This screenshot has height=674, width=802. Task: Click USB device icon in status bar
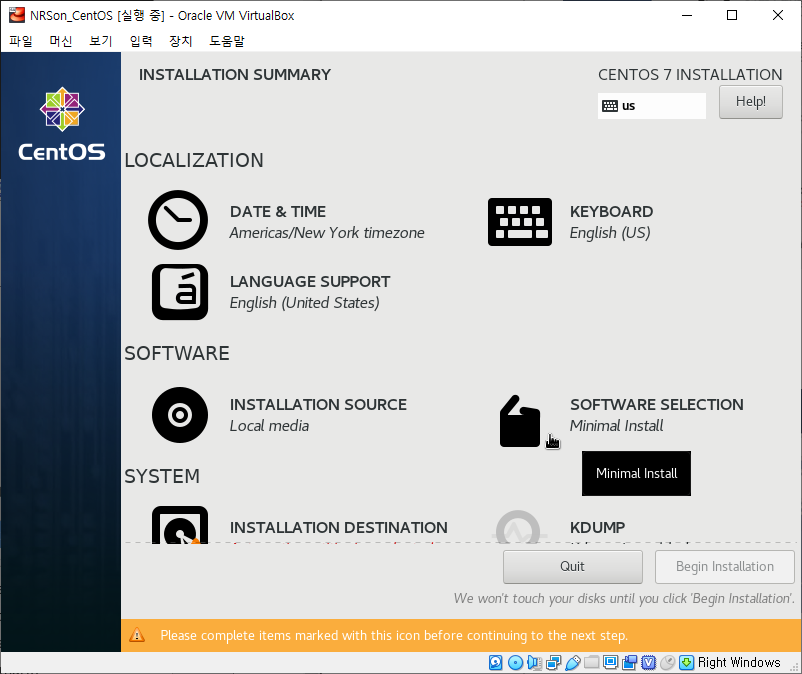[x=572, y=663]
